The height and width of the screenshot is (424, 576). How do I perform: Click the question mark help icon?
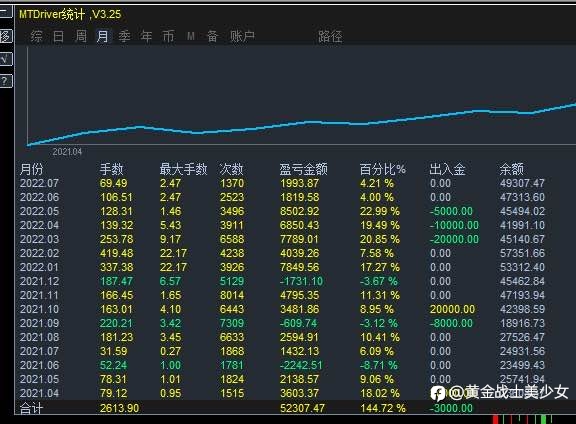[x=6, y=81]
